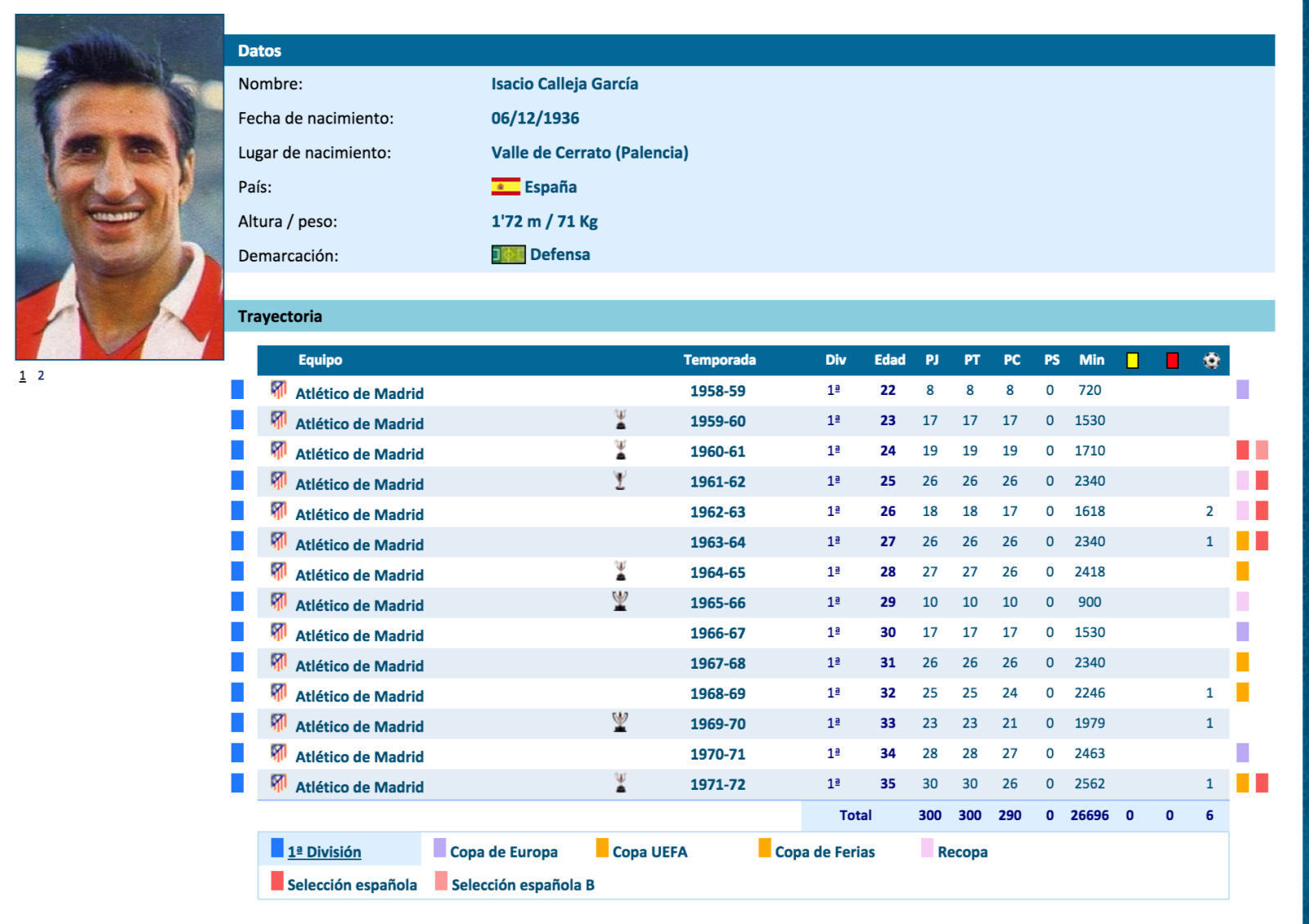Select Copa de Ferias in the legend
1309x924 pixels.
tap(825, 852)
